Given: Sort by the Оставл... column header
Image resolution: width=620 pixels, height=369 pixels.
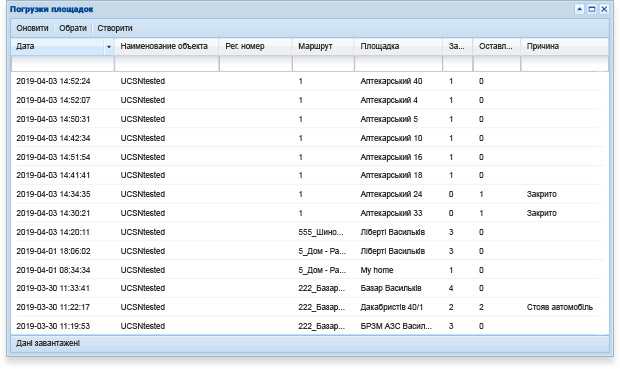Looking at the screenshot, I should pyautogui.click(x=497, y=46).
